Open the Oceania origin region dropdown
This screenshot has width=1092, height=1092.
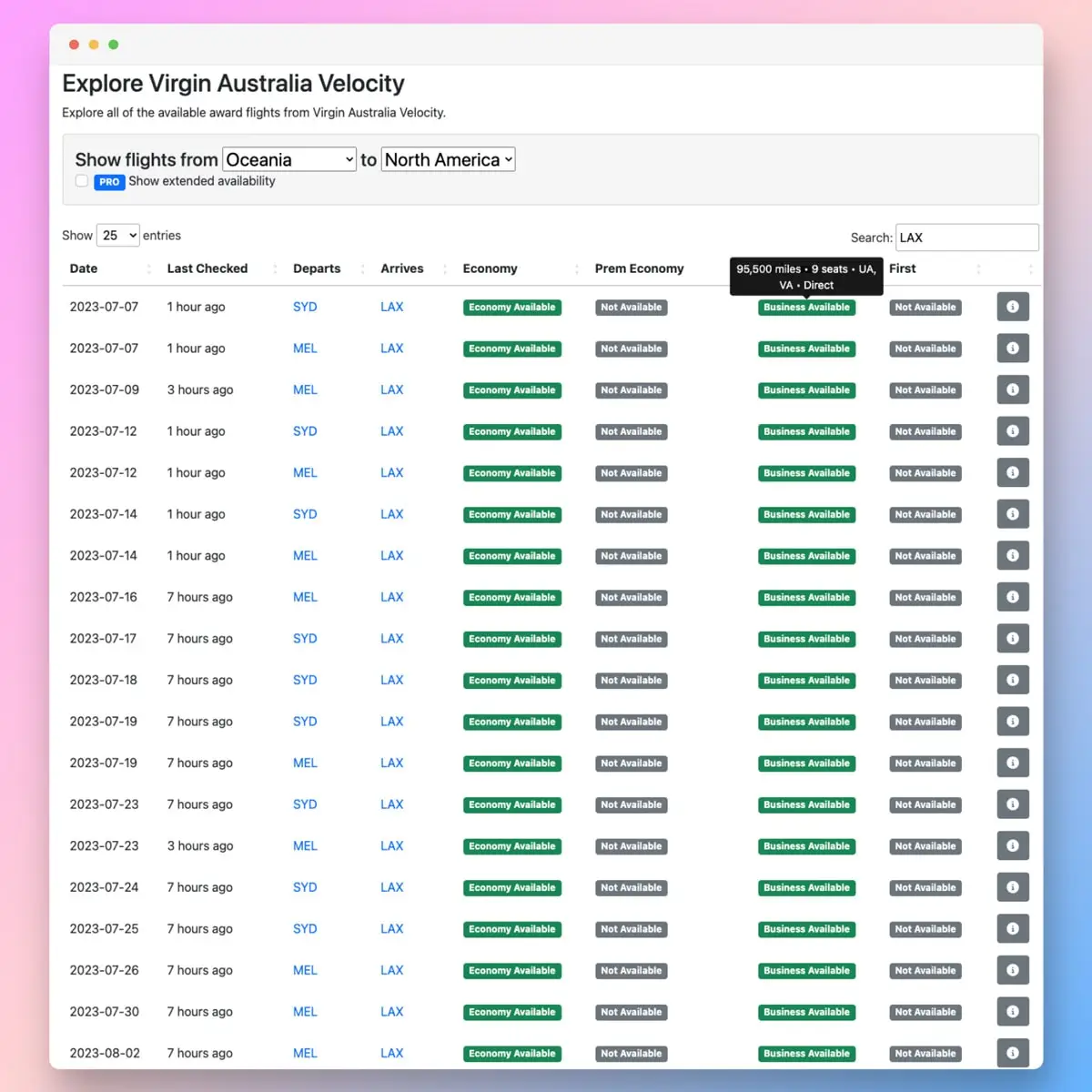289,159
